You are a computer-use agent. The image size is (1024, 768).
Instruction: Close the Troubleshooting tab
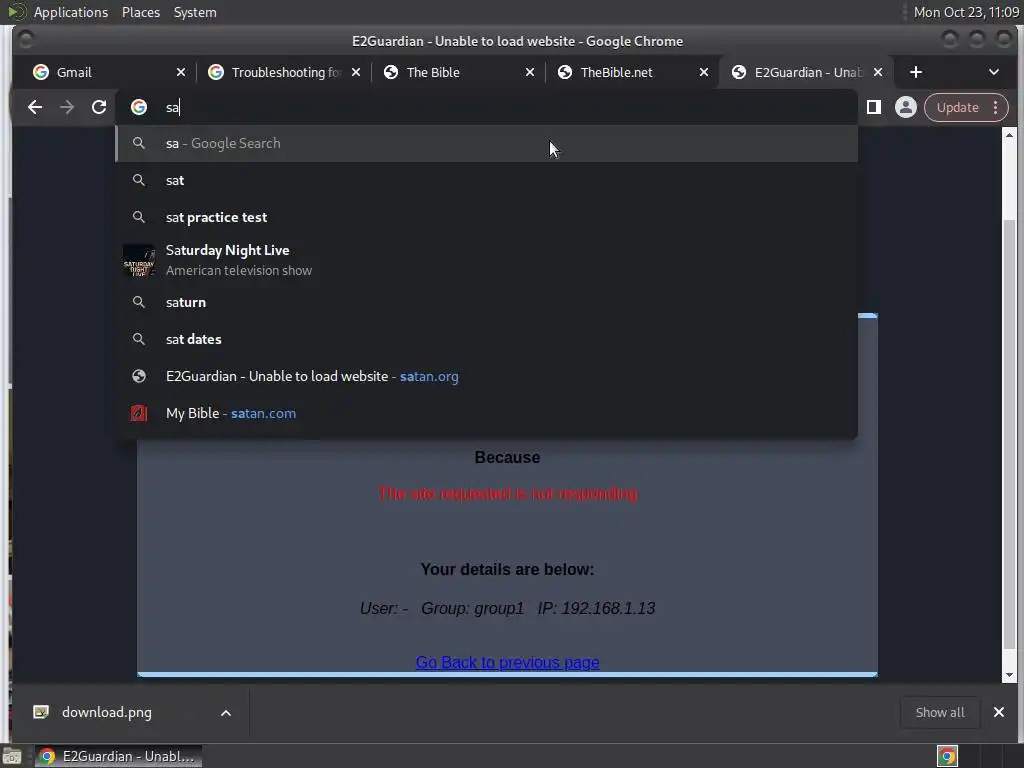(x=355, y=72)
